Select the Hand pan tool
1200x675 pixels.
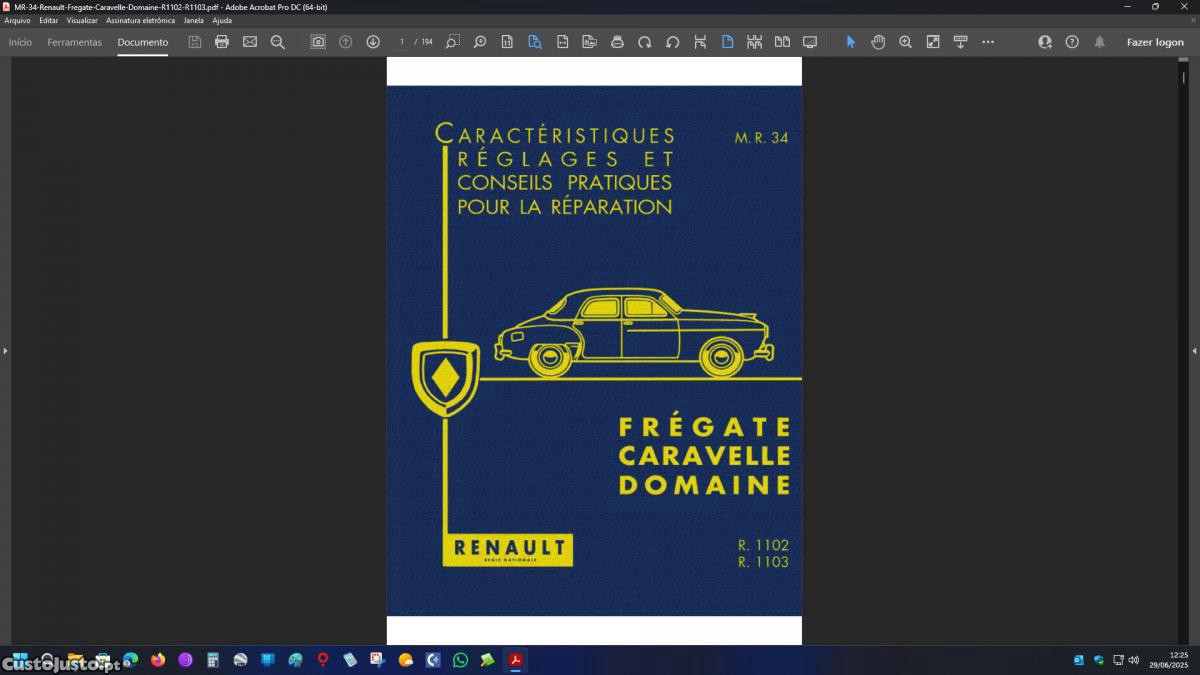(x=878, y=42)
